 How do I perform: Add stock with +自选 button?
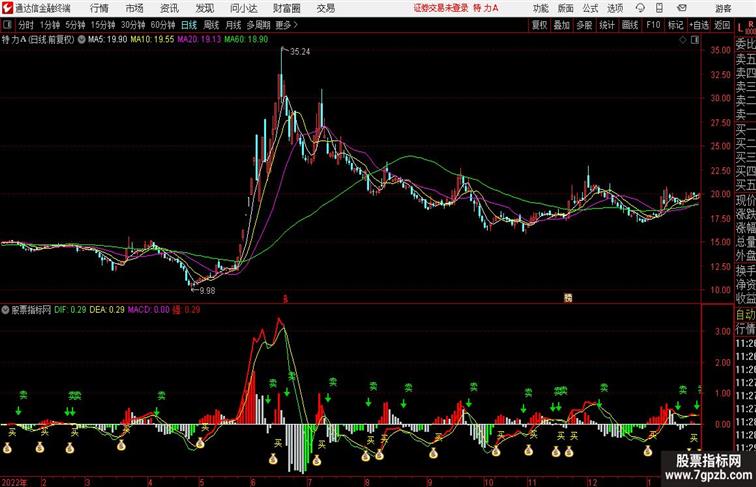click(699, 25)
